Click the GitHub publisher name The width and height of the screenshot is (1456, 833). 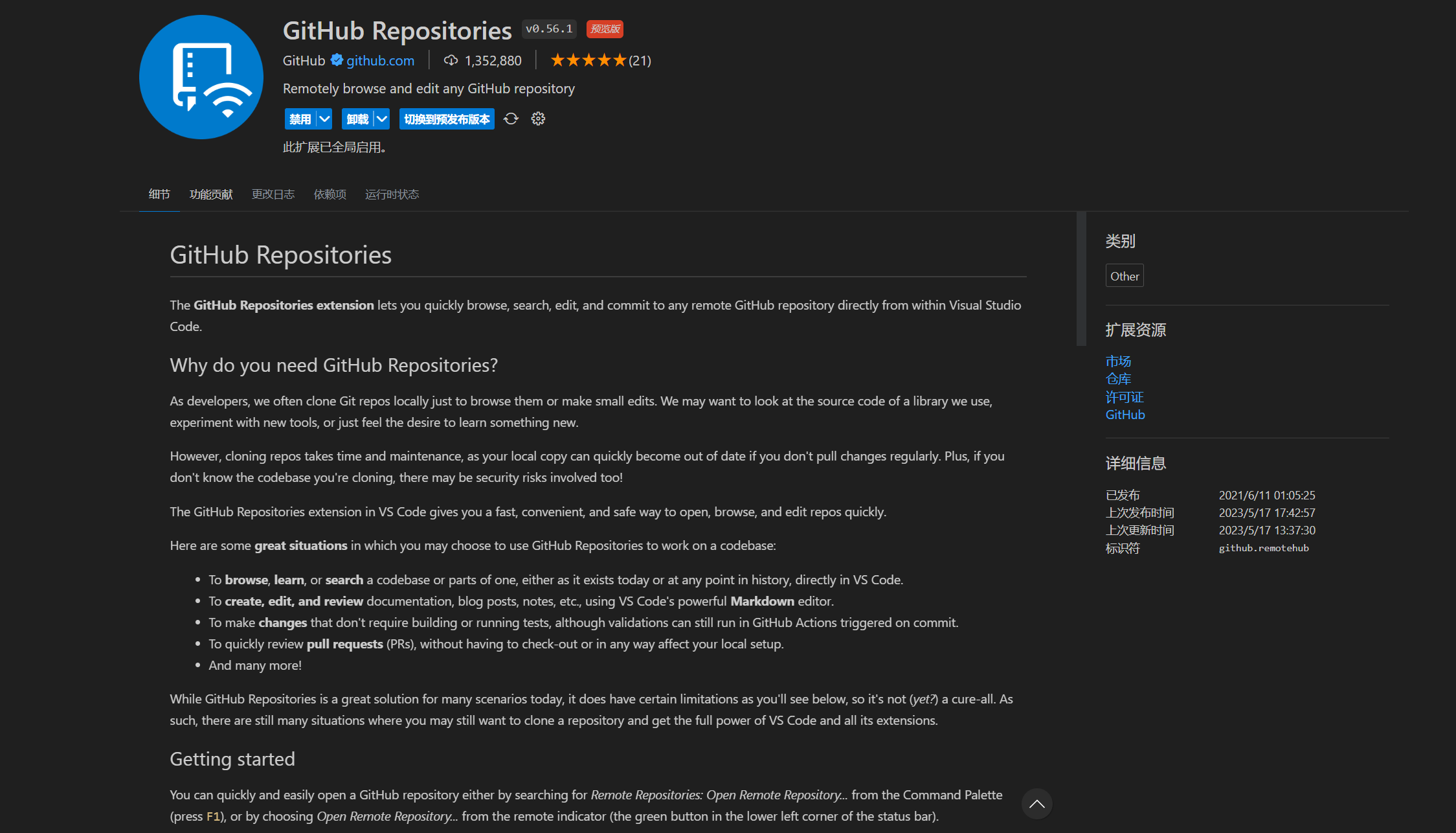coord(304,60)
